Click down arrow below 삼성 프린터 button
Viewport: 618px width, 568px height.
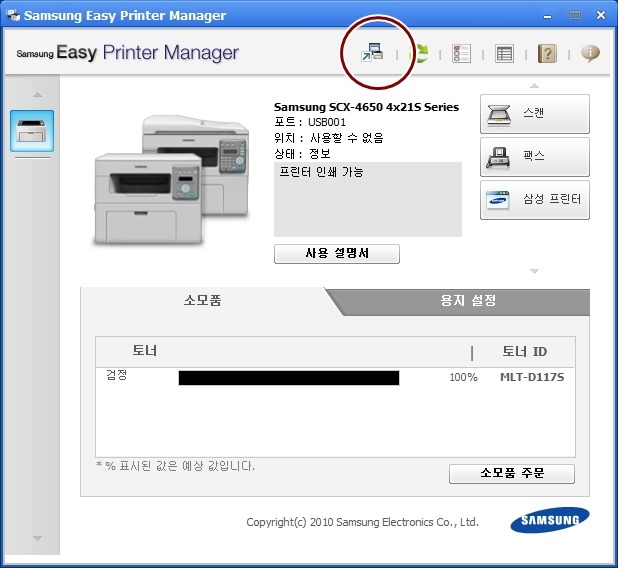[534, 271]
